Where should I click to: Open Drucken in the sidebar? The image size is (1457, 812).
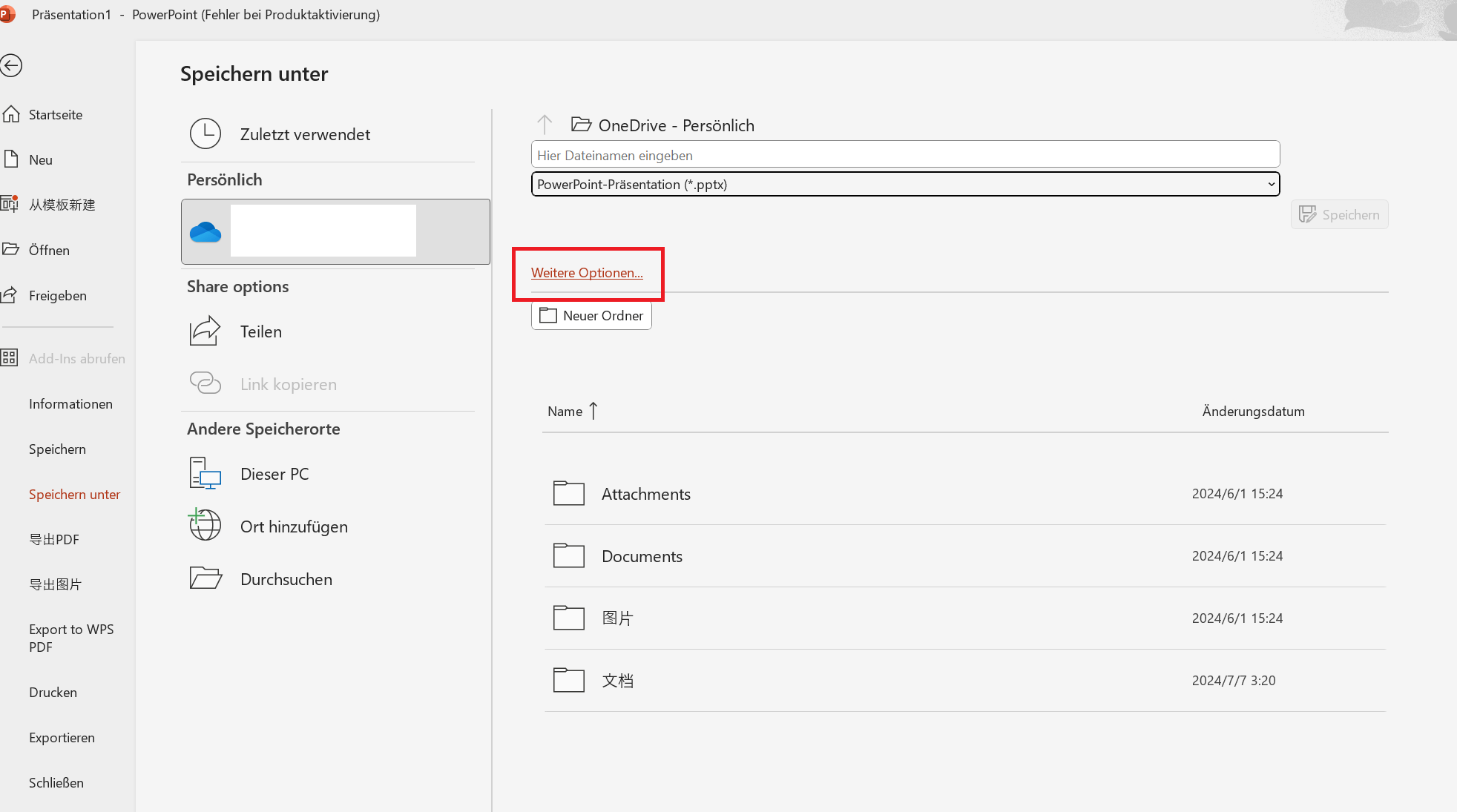pos(53,693)
